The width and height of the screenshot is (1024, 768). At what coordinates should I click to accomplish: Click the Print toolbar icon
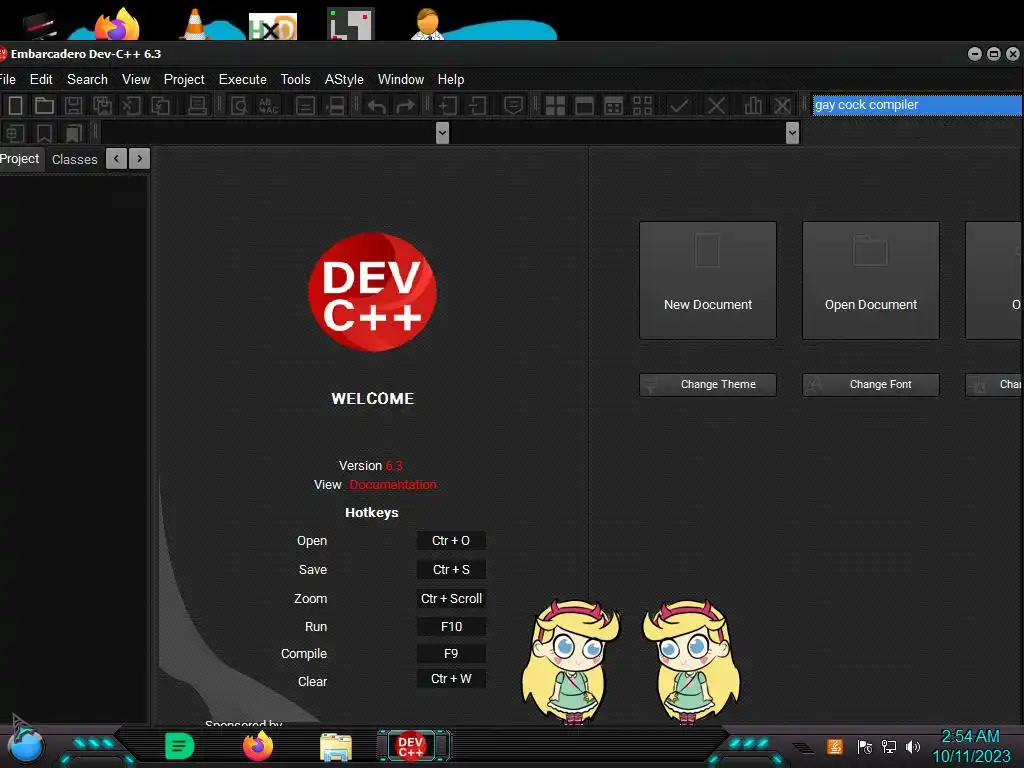click(197, 105)
